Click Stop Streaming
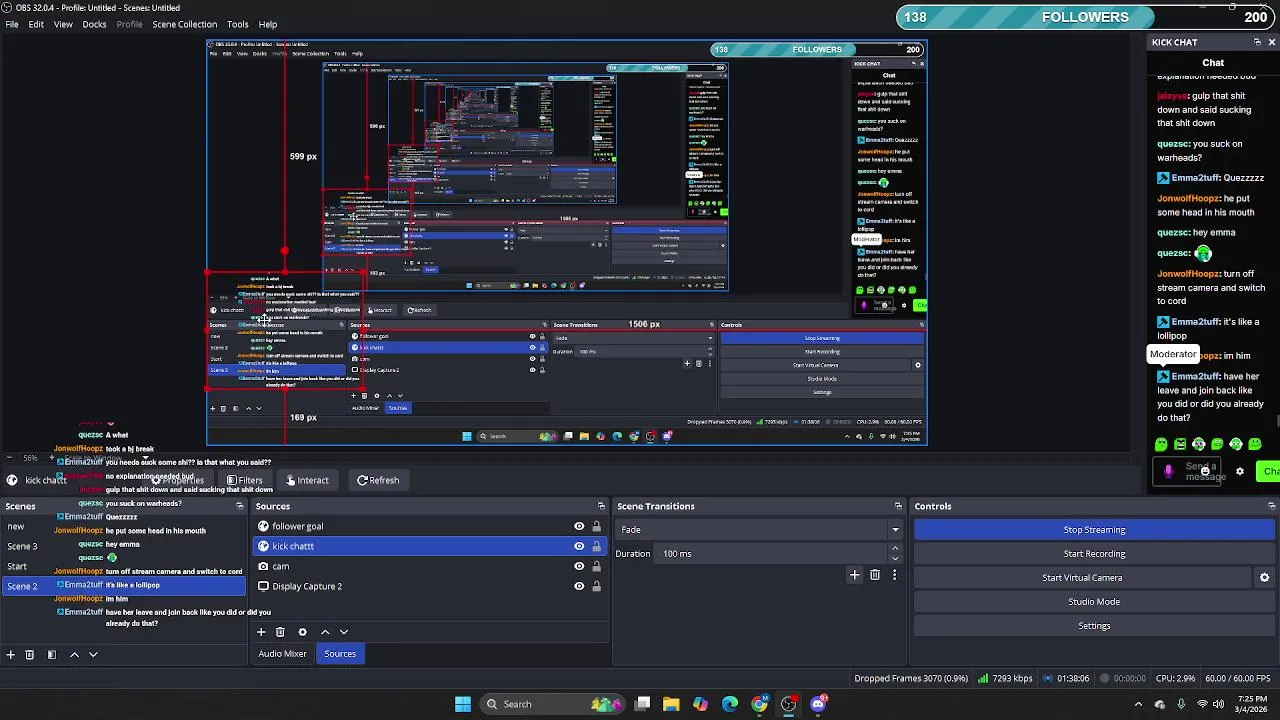Viewport: 1280px width, 720px height. pos(1094,530)
